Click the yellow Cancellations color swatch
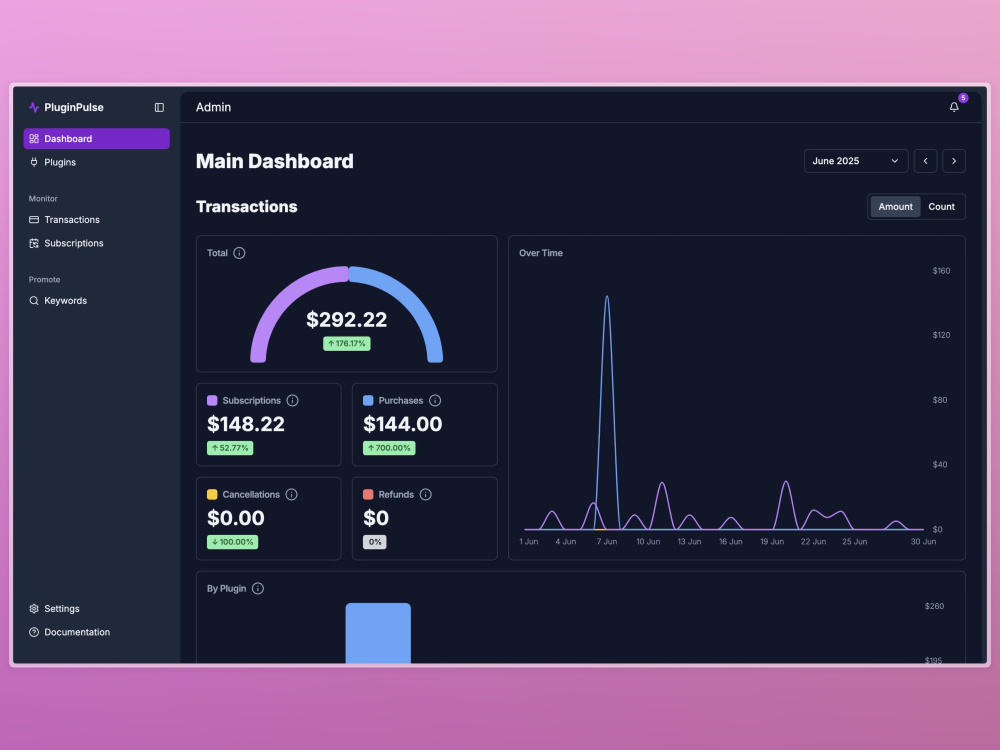The image size is (1000, 750). (x=212, y=494)
